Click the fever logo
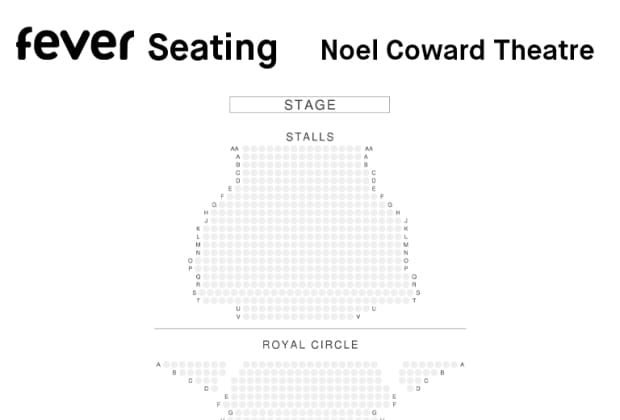620x420 pixels. (x=75, y=44)
